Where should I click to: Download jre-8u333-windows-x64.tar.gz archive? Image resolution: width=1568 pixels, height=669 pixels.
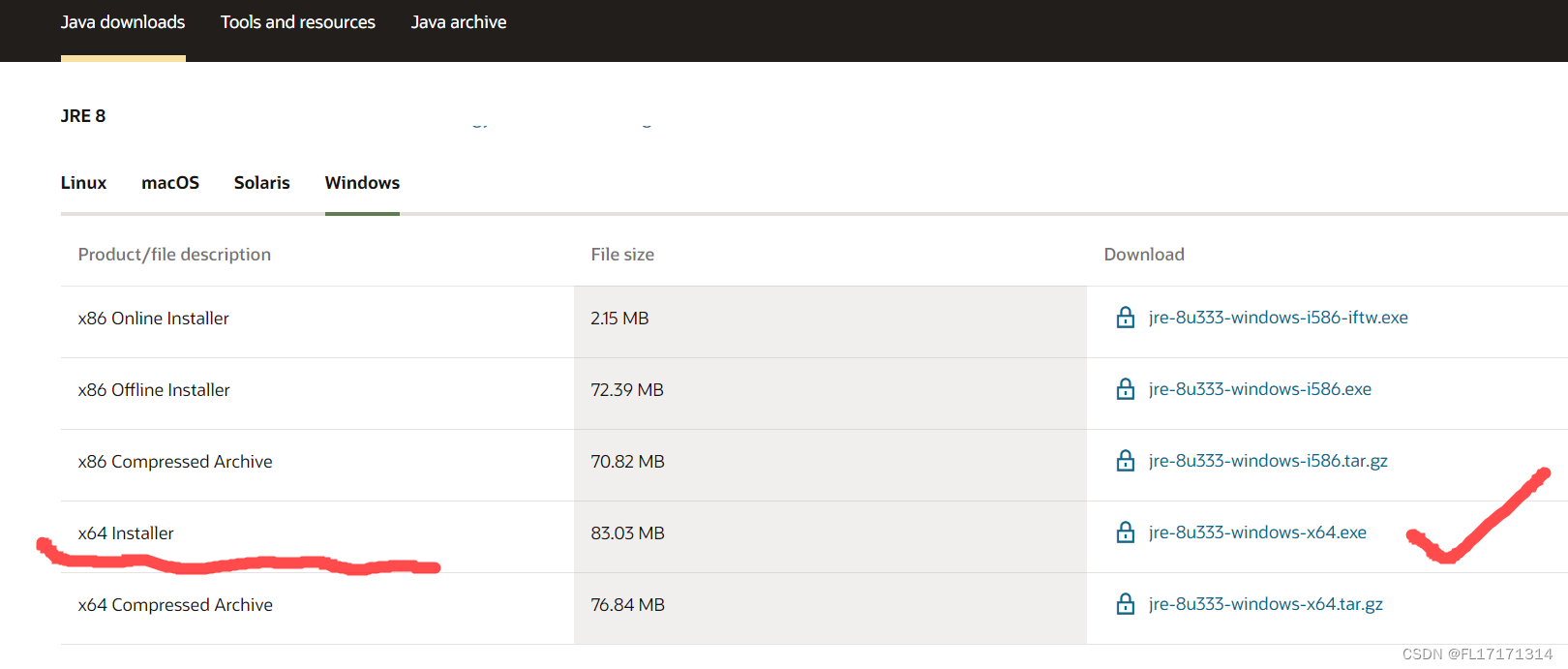coord(1266,604)
